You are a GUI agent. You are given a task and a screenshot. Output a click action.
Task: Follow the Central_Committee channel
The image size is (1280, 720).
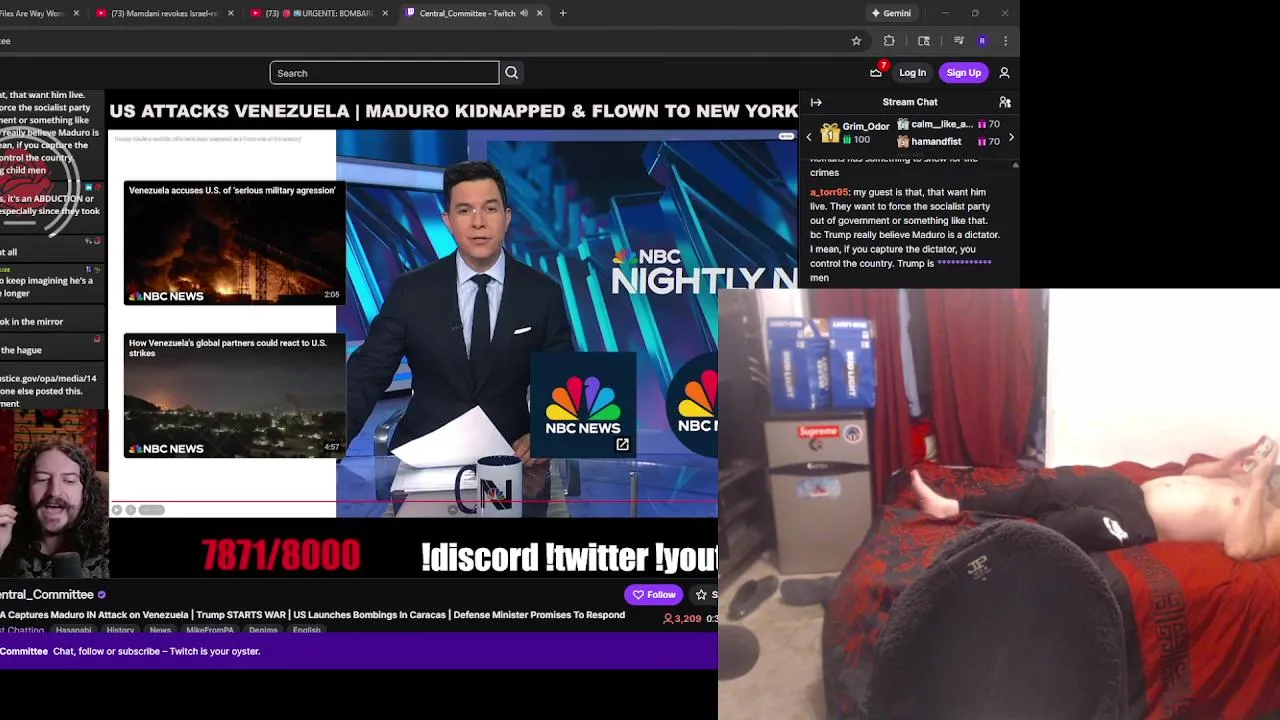653,595
